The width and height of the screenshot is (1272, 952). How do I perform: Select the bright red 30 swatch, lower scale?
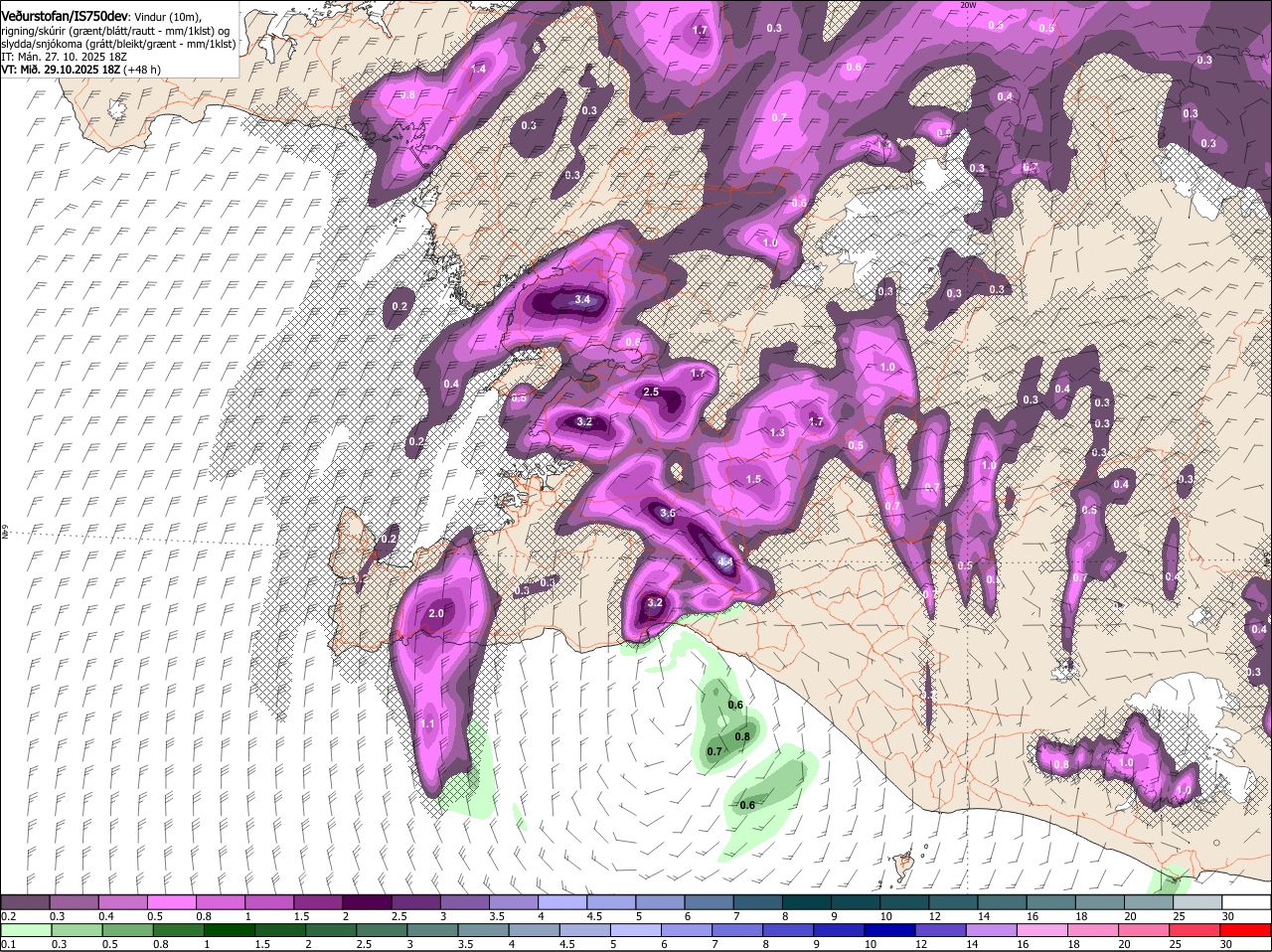point(1246,930)
